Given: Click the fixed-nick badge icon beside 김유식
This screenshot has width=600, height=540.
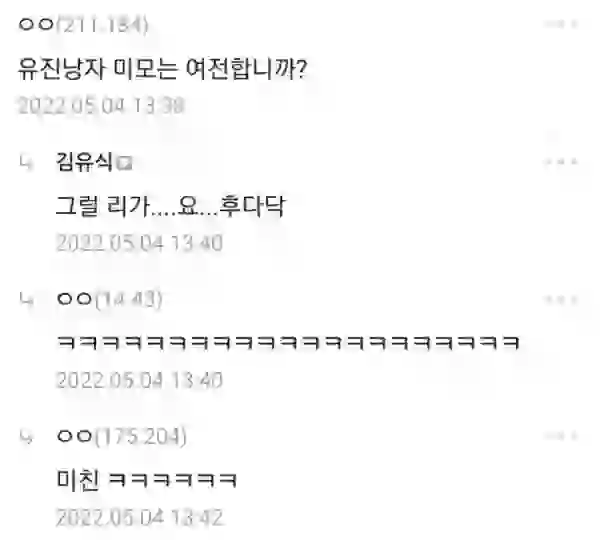Looking at the screenshot, I should (x=124, y=164).
